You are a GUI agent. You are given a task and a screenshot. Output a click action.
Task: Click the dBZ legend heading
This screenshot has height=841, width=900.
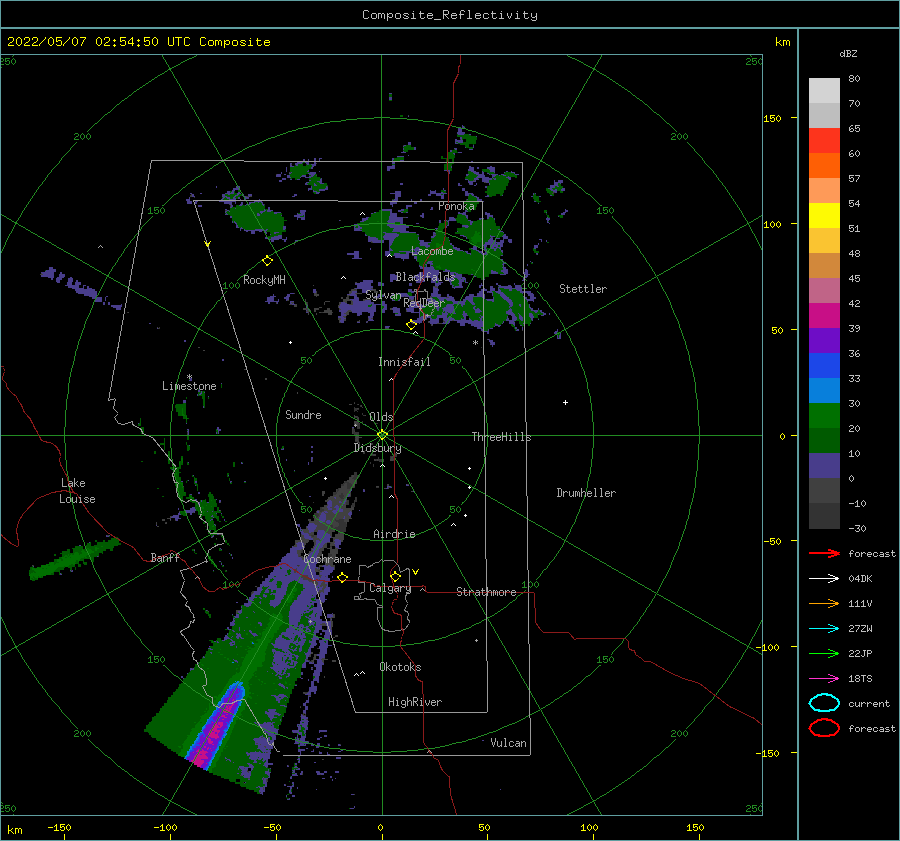[848, 53]
